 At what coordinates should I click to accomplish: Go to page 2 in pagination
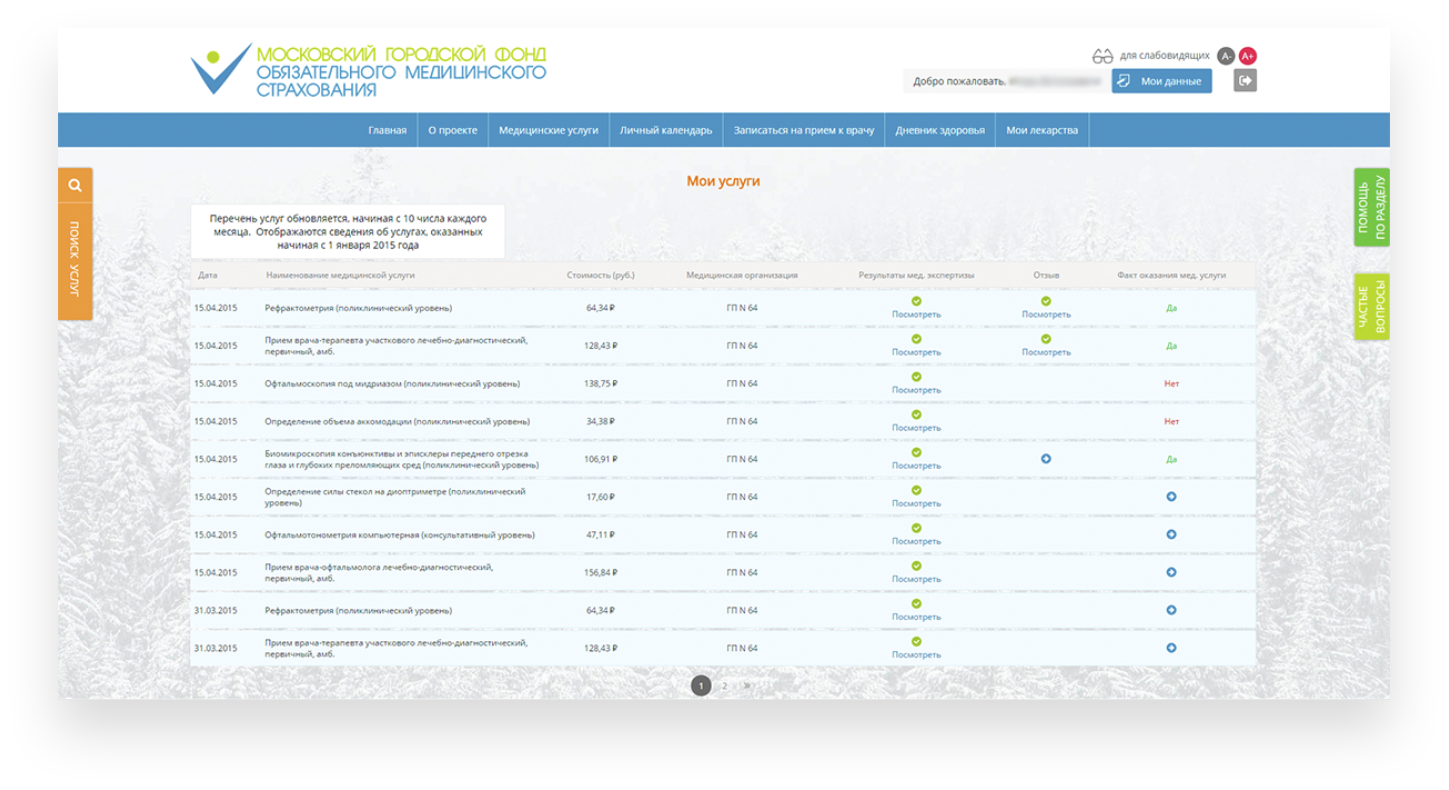click(x=724, y=686)
